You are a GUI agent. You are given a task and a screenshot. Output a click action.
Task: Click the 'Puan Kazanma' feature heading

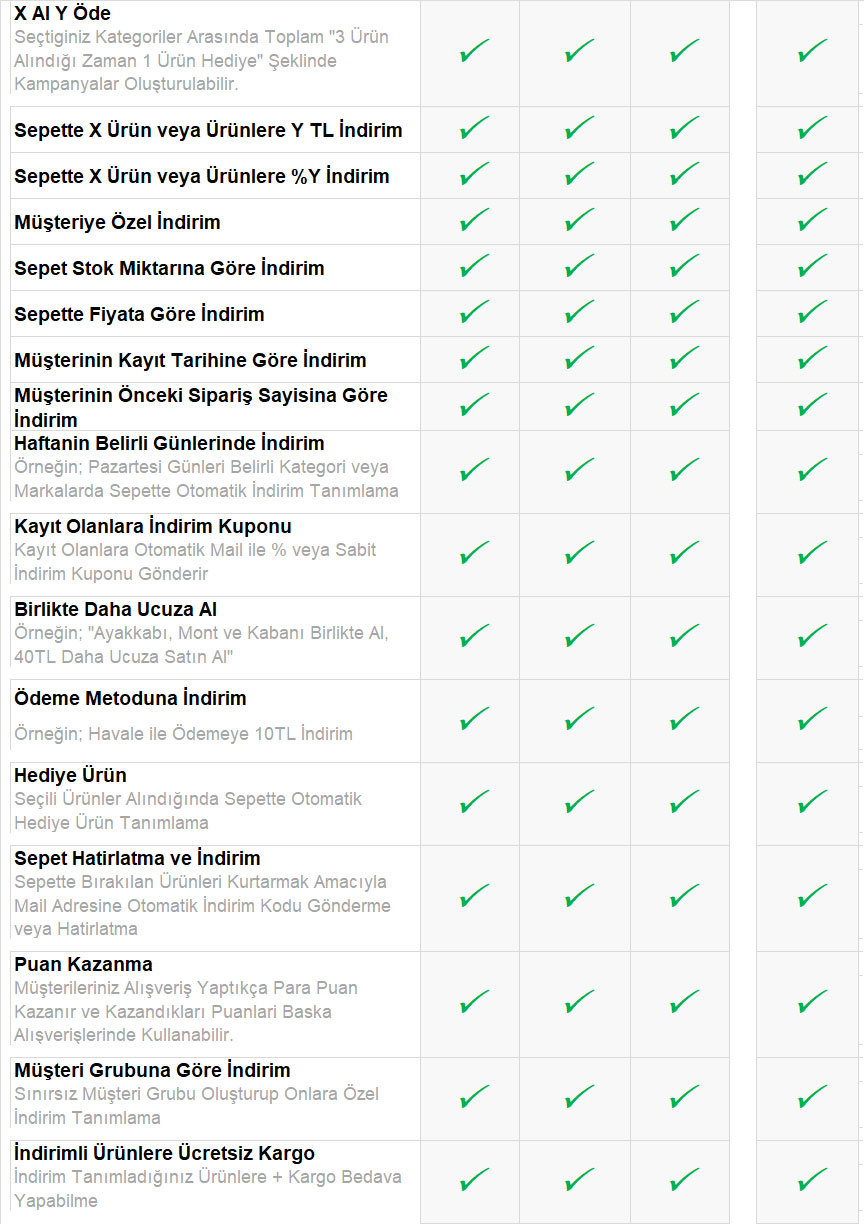pyautogui.click(x=83, y=964)
